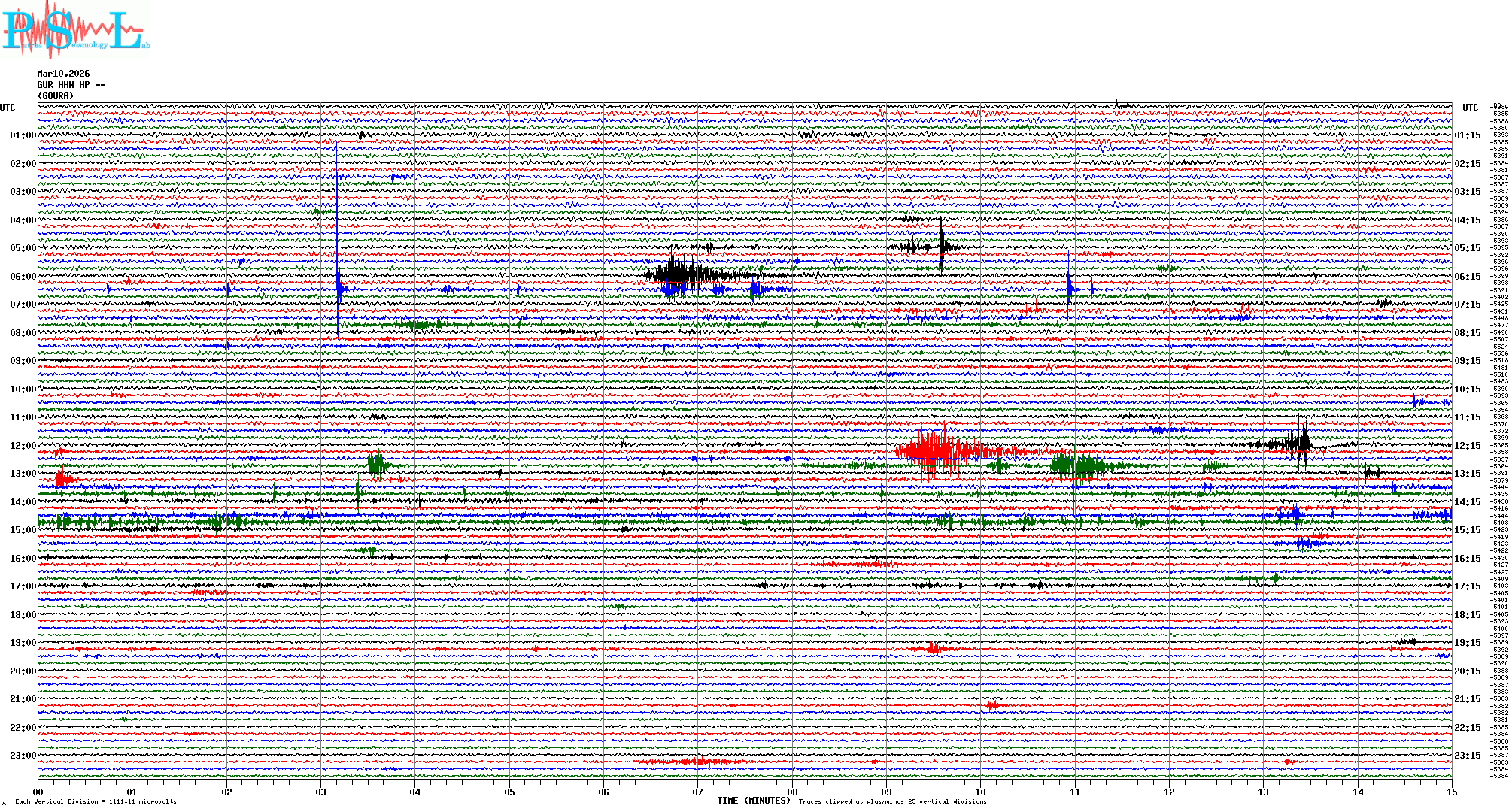Image resolution: width=1512 pixels, height=812 pixels.
Task: Click the right UTC axis label
Action: point(1470,108)
